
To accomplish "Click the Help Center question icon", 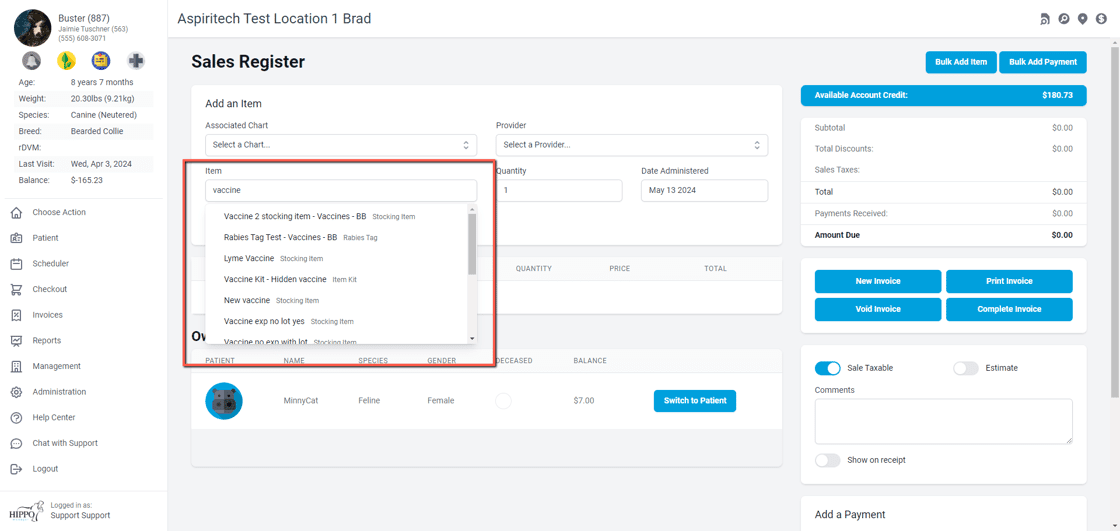I will coord(16,417).
